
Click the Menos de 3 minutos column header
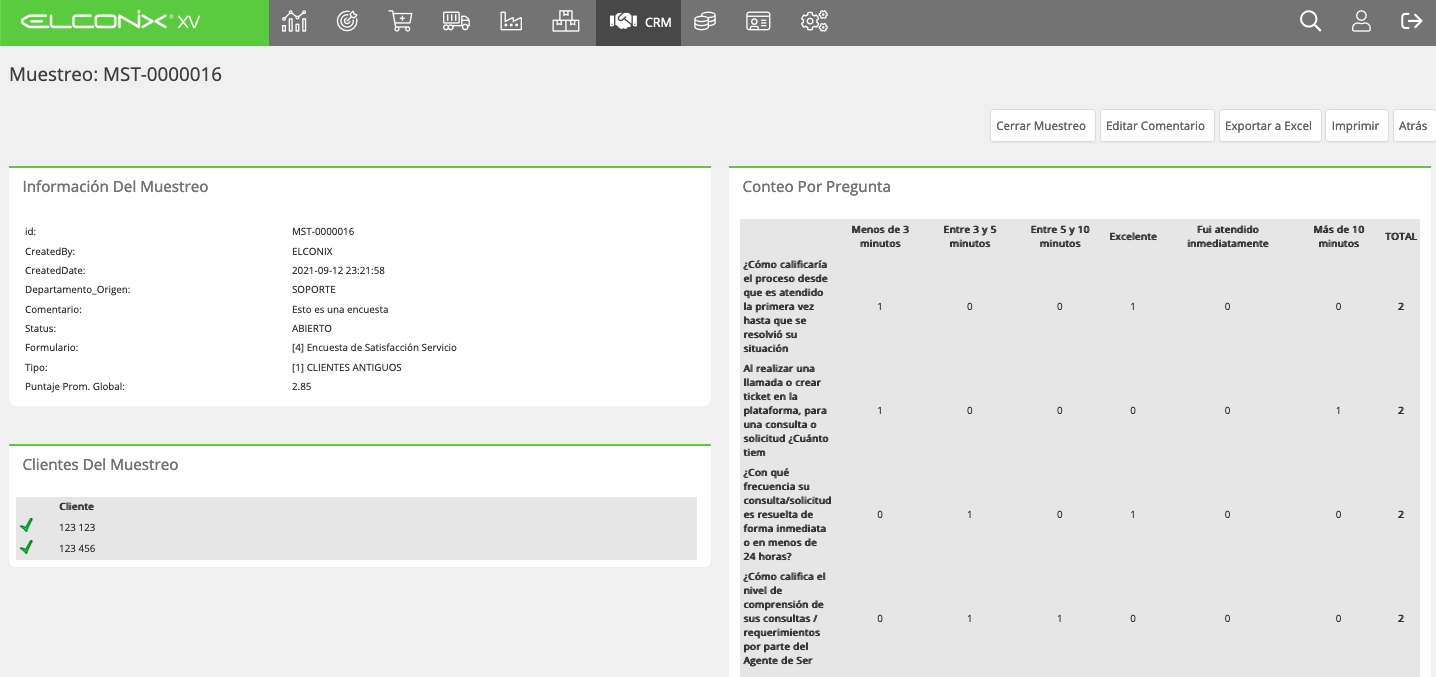tap(880, 236)
